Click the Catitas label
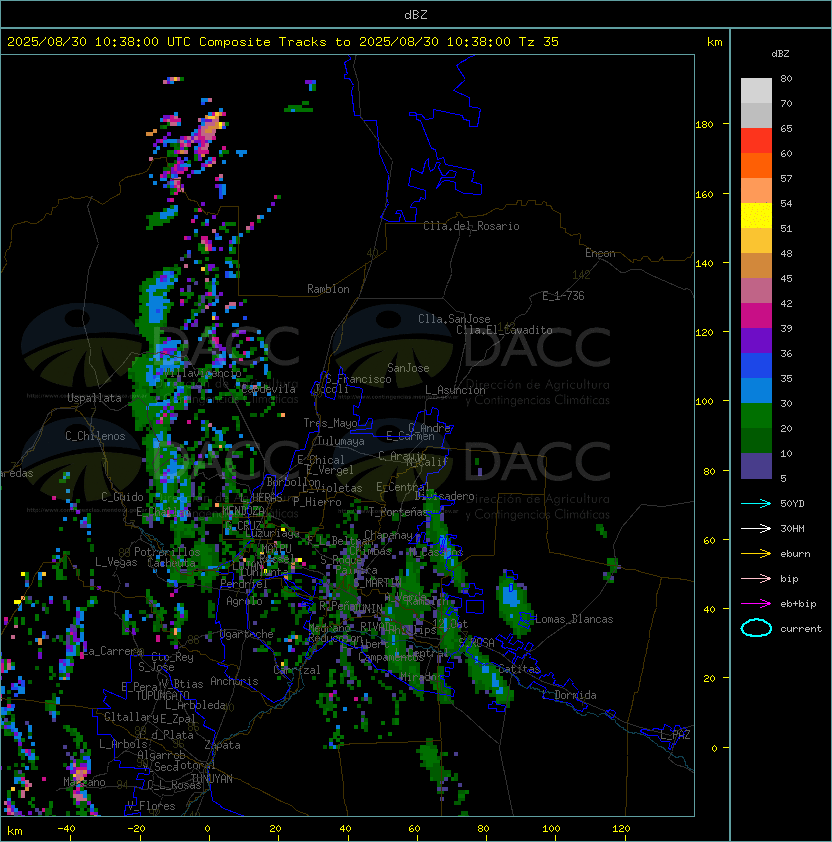This screenshot has width=832, height=842. 519,669
